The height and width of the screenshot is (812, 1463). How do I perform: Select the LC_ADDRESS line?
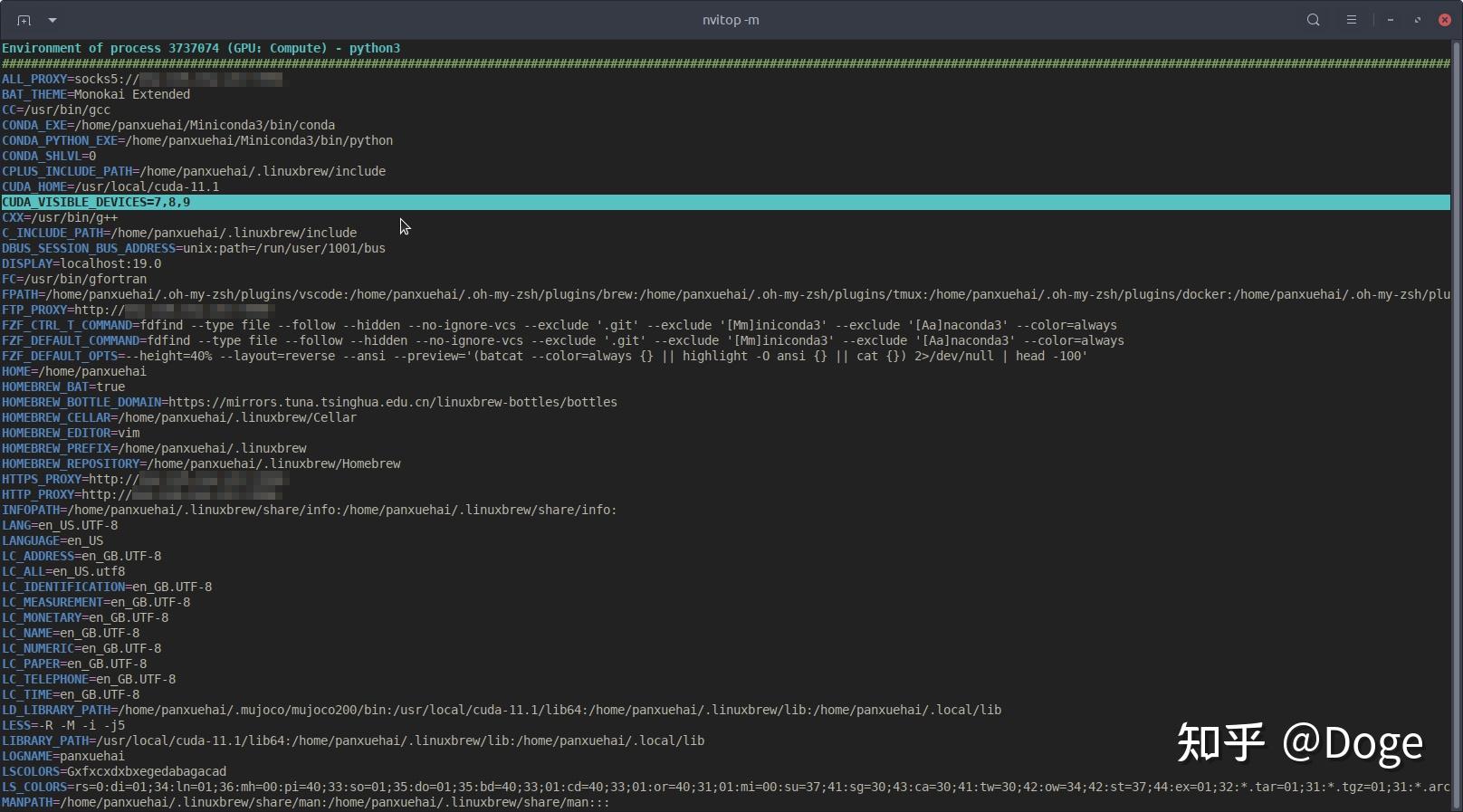[81, 556]
